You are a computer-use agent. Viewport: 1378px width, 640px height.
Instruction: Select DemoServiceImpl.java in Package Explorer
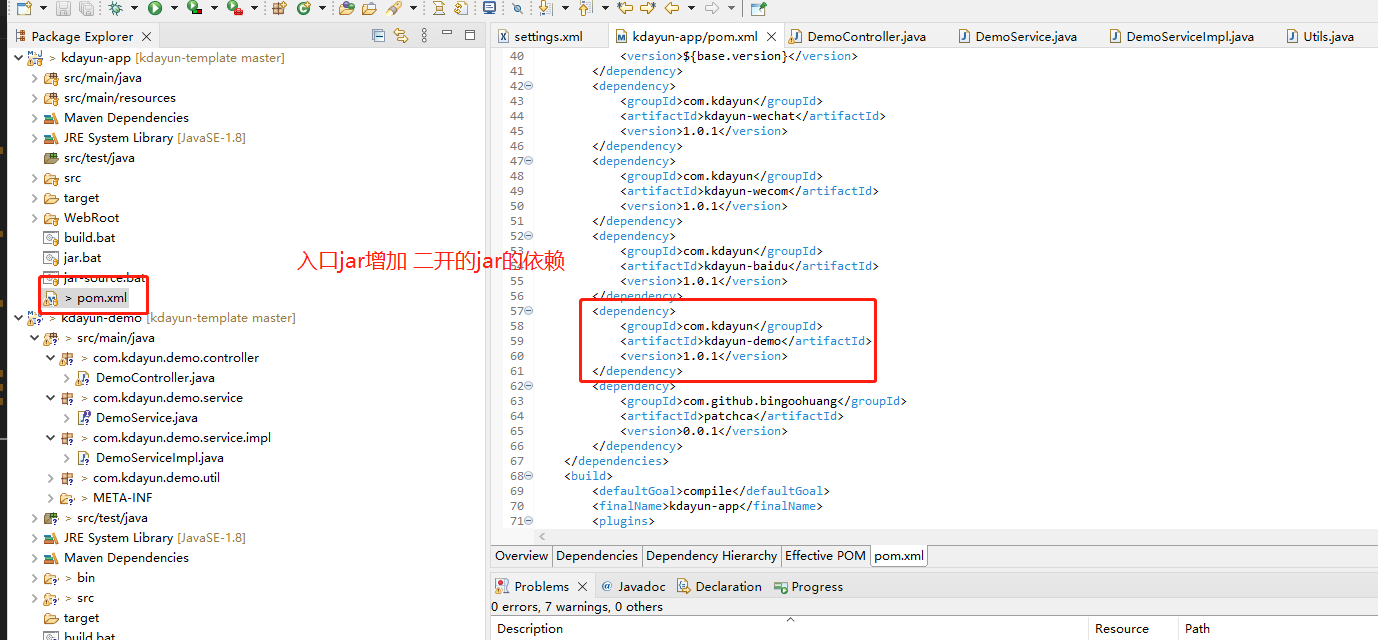click(159, 458)
